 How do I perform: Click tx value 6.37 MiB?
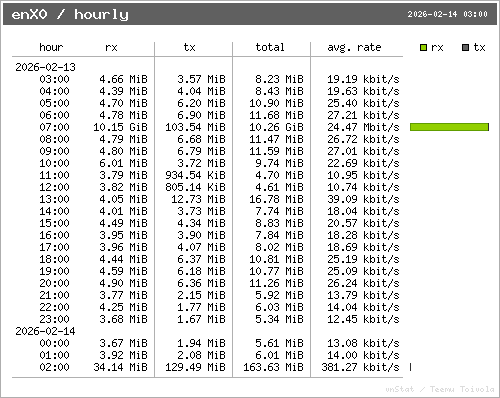coord(201,259)
